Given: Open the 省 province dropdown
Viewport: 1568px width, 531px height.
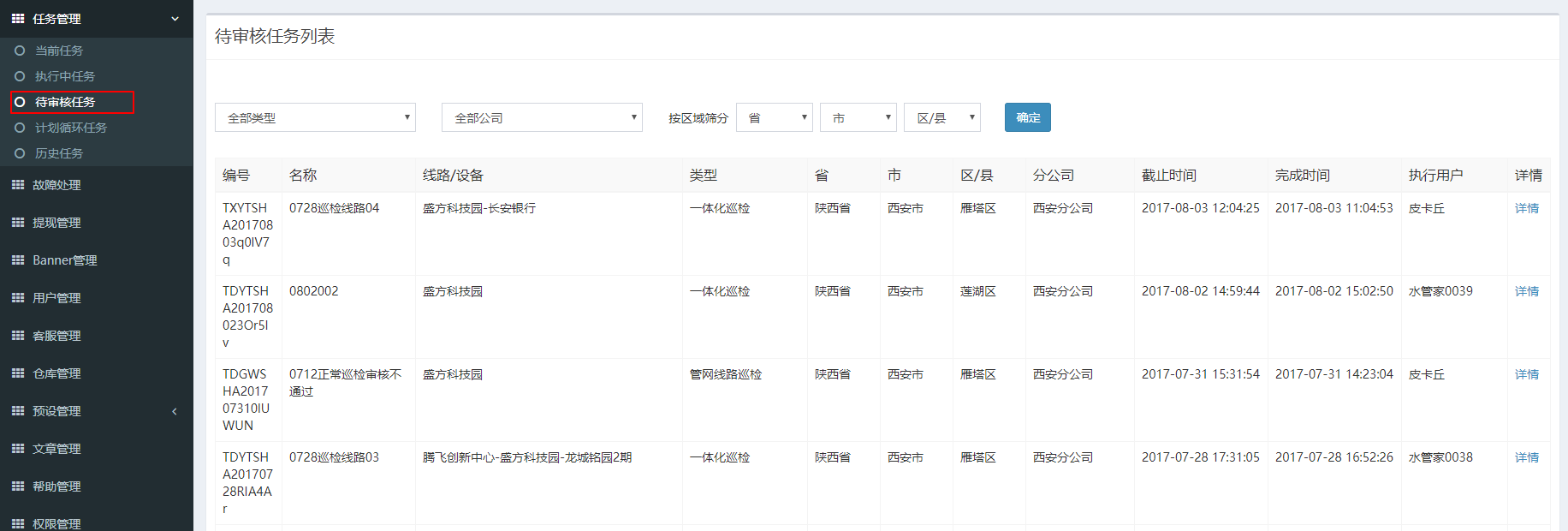Looking at the screenshot, I should click(x=775, y=117).
